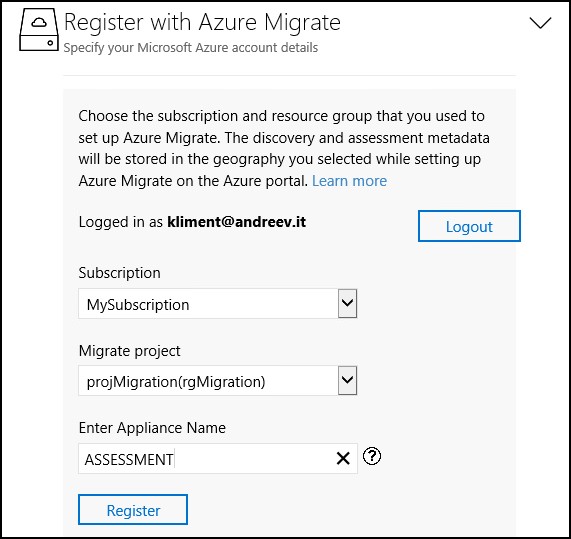
Task: Click the Subscription label
Action: 119,273
